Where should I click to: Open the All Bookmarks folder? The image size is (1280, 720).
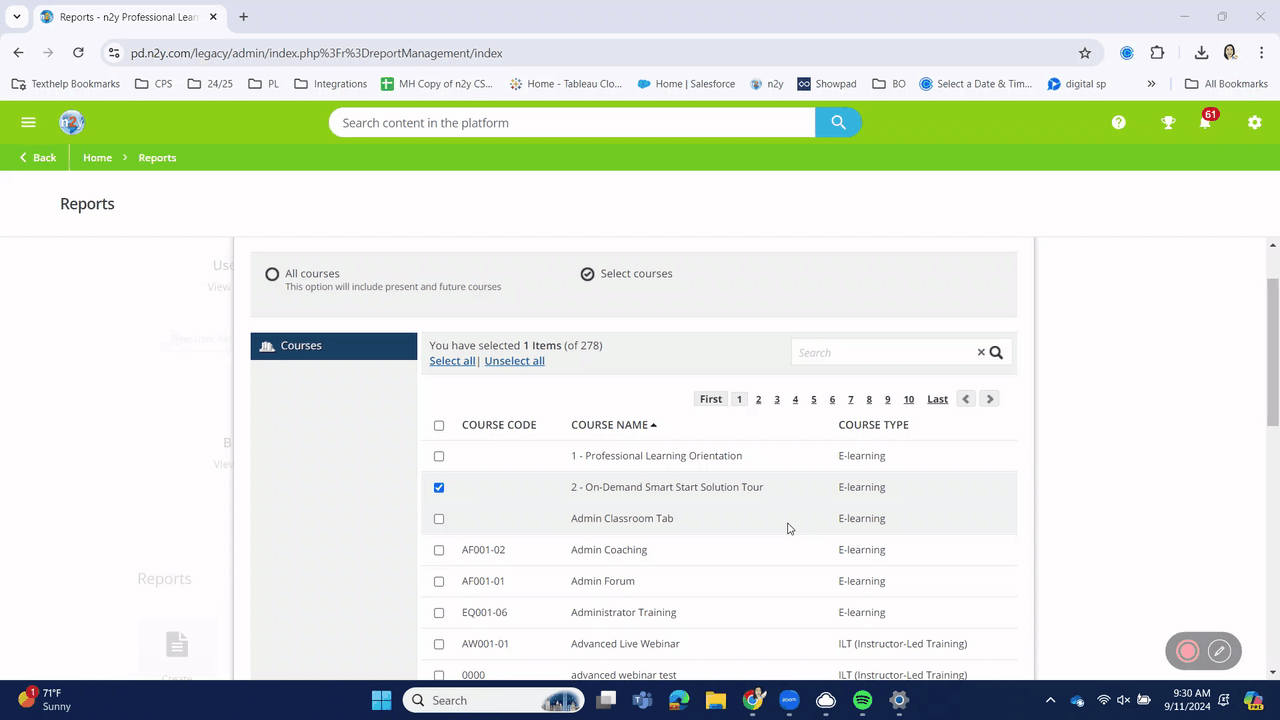(1226, 84)
